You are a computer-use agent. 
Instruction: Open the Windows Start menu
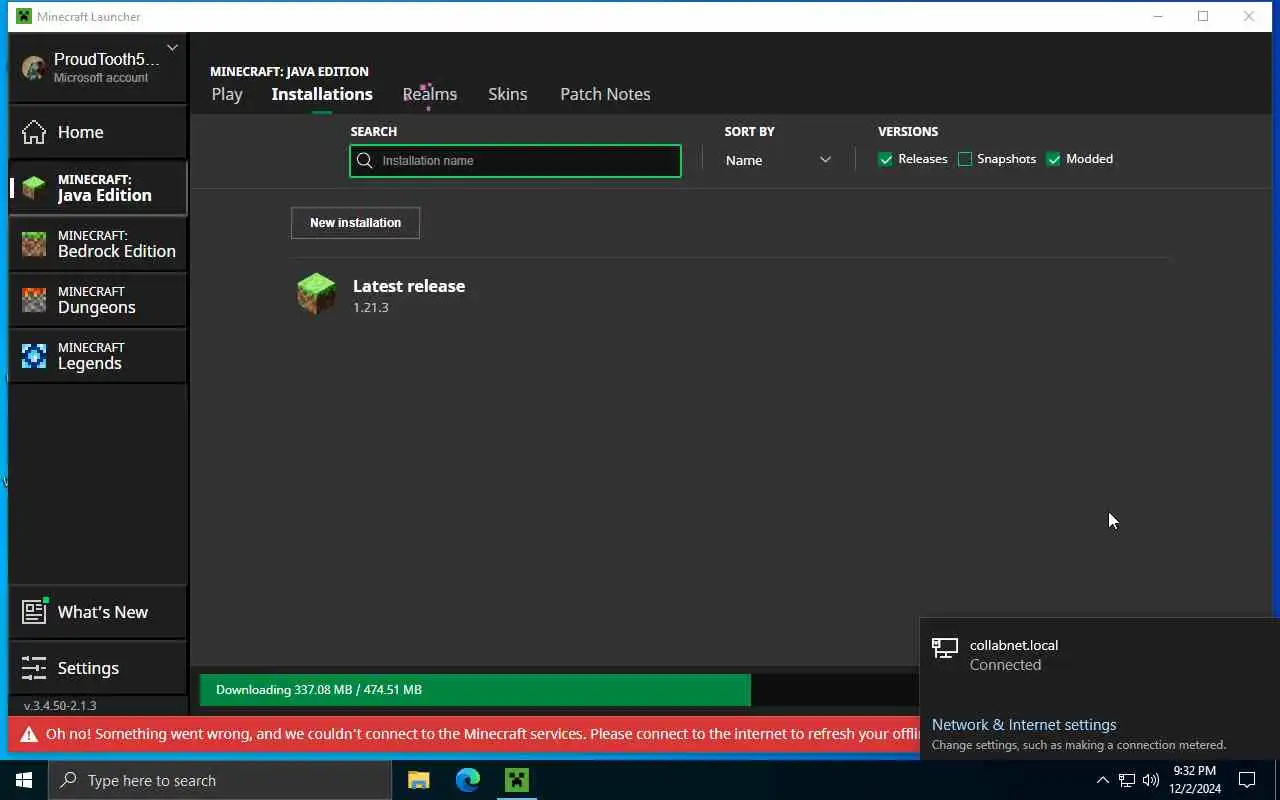pyautogui.click(x=24, y=780)
